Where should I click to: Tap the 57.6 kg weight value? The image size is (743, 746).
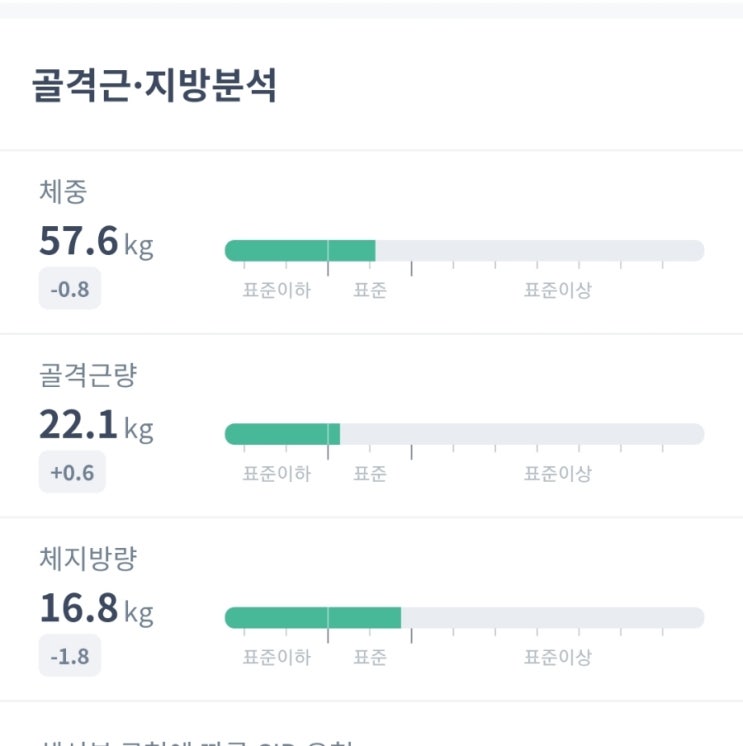pos(96,241)
